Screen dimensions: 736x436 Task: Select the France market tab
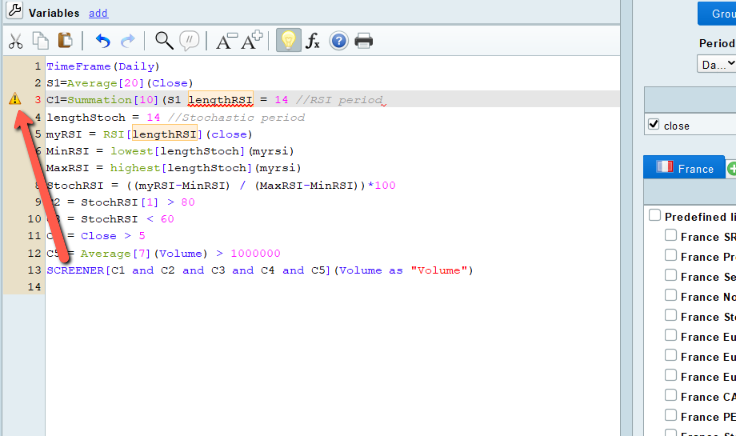tap(684, 168)
